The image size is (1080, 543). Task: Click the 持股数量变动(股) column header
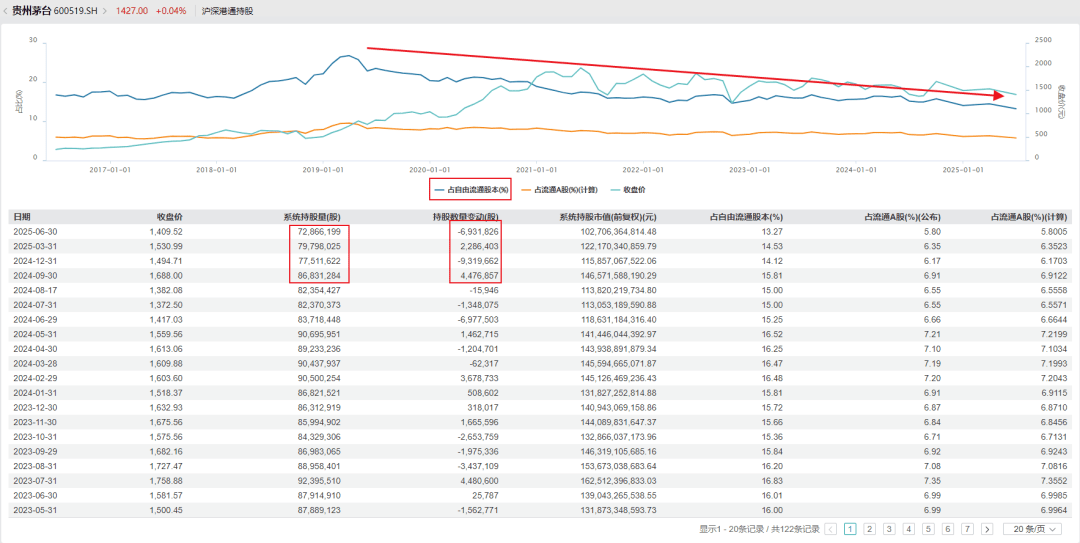[x=465, y=216]
